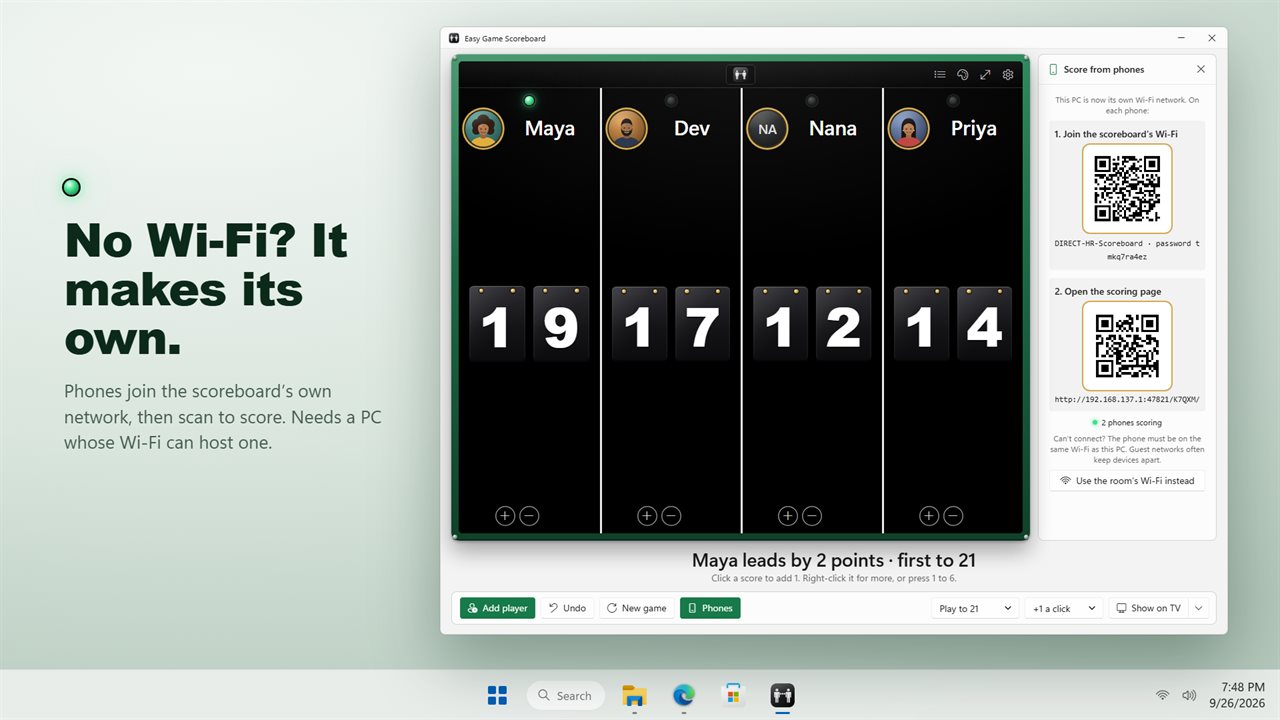
Task: Toggle Dev's turn indicator light
Action: [671, 100]
